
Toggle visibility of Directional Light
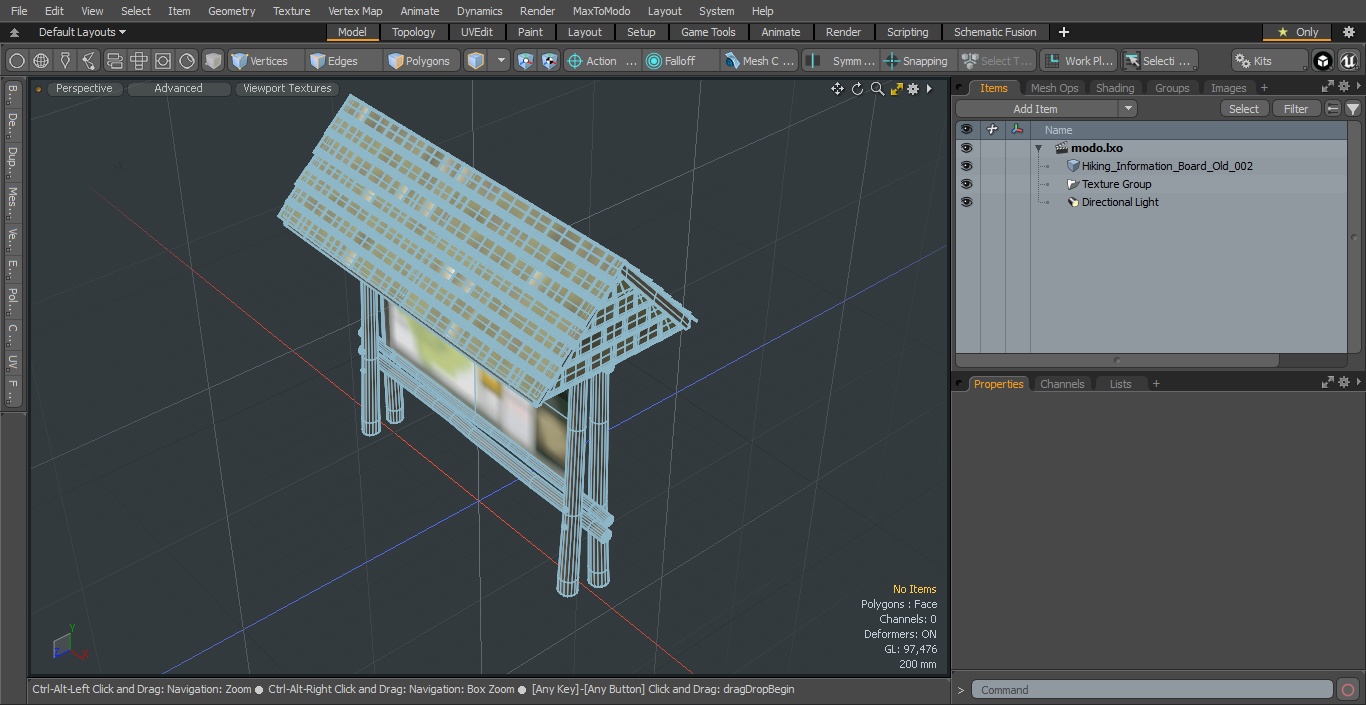coord(966,202)
